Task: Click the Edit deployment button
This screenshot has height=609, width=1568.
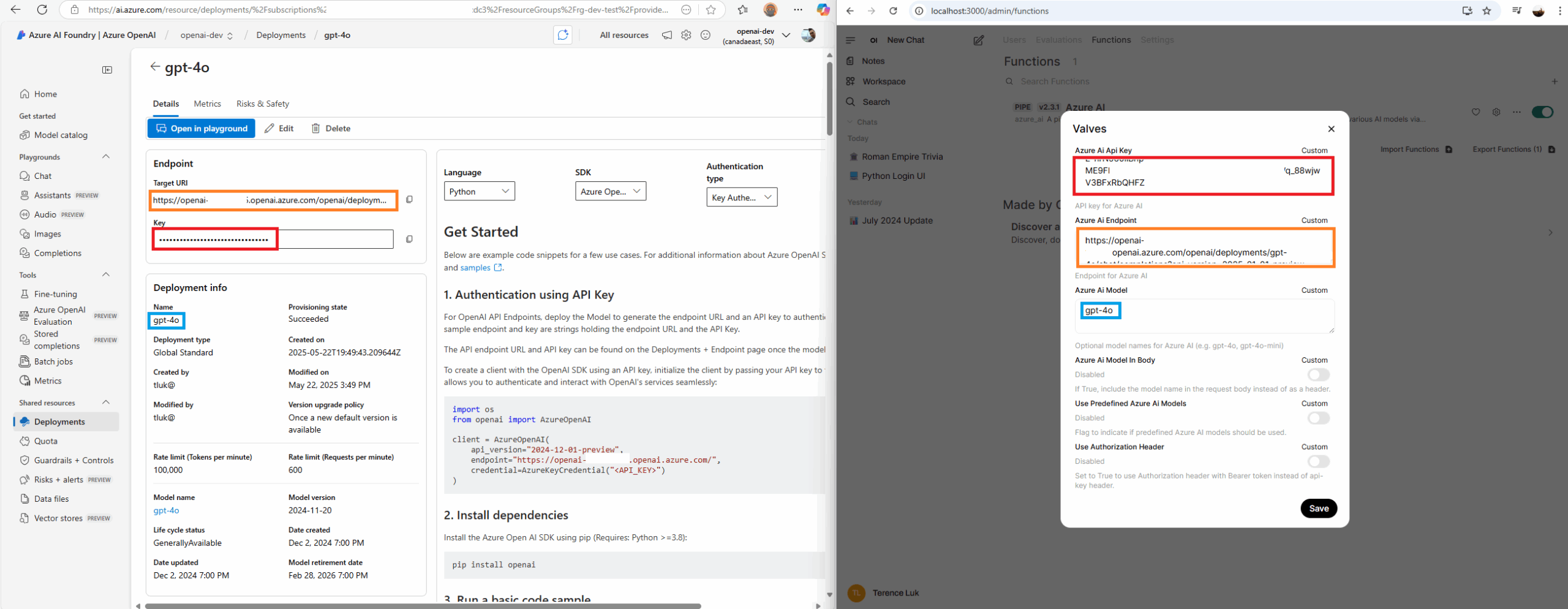Action: 279,128
